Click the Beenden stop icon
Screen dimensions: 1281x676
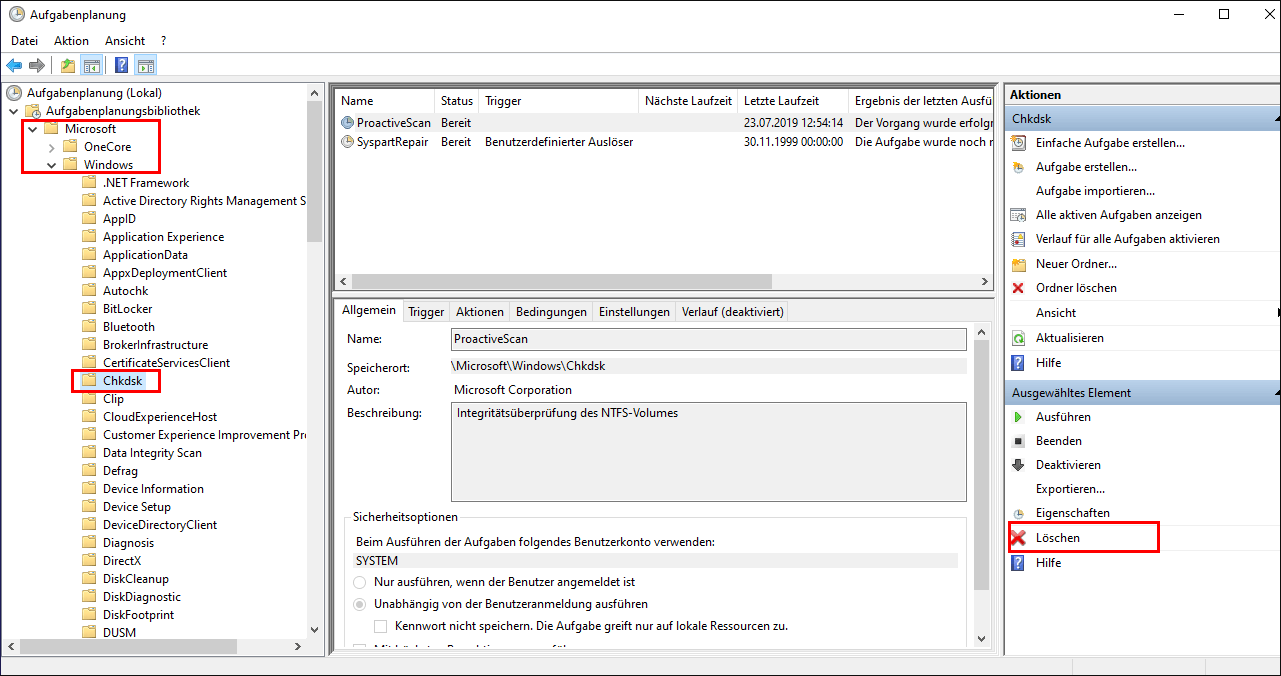tap(1018, 441)
